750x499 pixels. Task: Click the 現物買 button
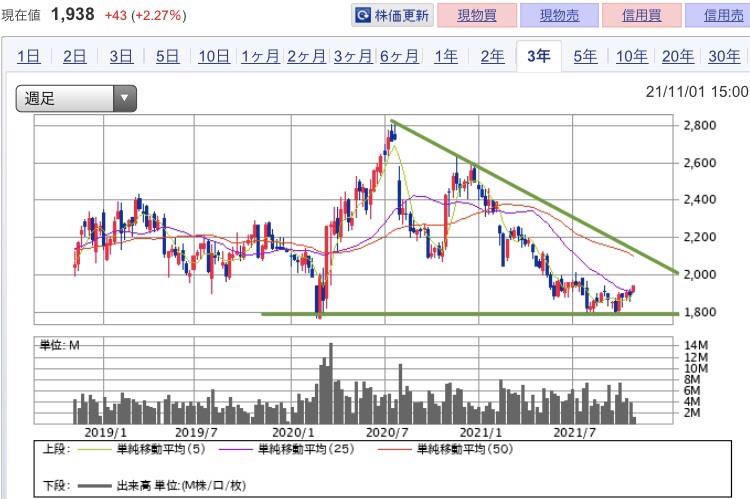(477, 16)
